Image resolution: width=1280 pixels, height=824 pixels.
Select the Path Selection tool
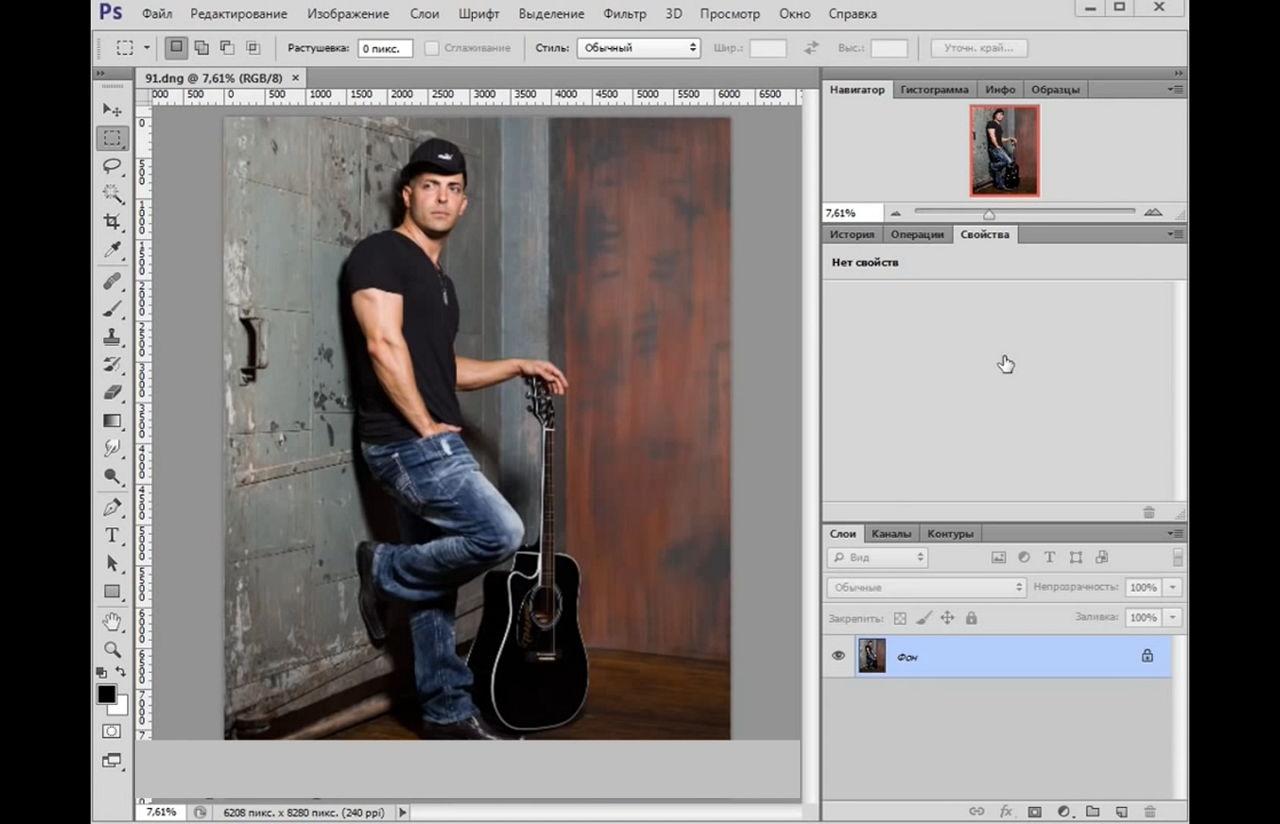(x=112, y=564)
